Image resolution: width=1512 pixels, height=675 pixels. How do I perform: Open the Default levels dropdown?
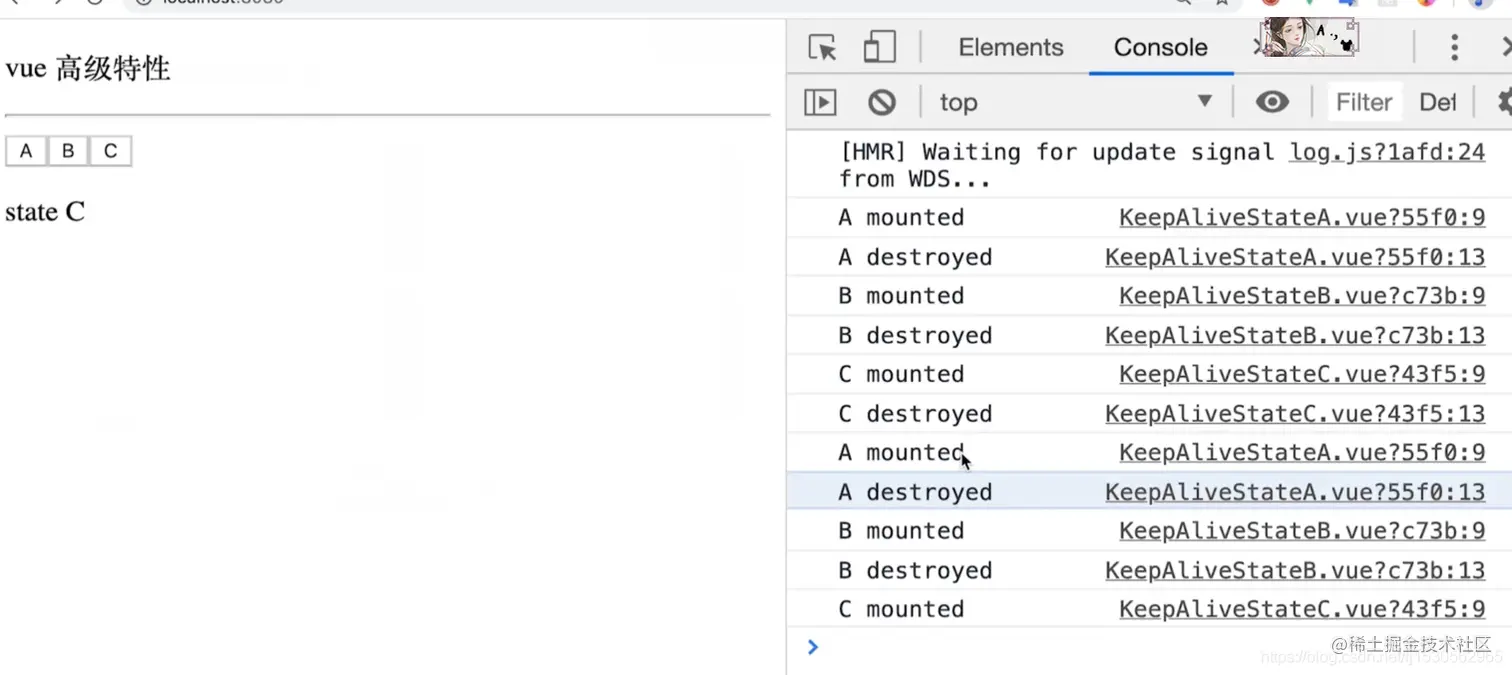pyautogui.click(x=1437, y=102)
